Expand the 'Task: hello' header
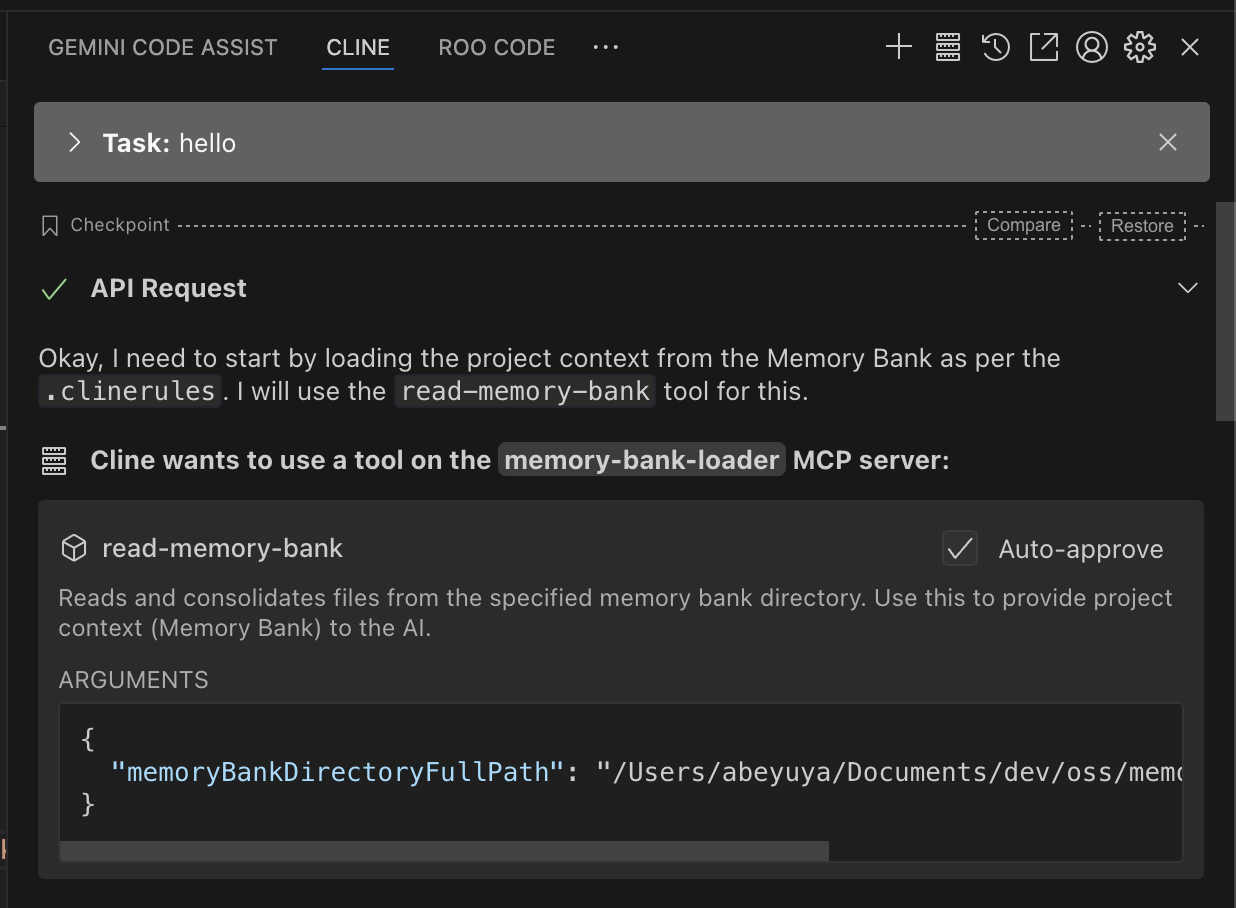 click(x=73, y=142)
